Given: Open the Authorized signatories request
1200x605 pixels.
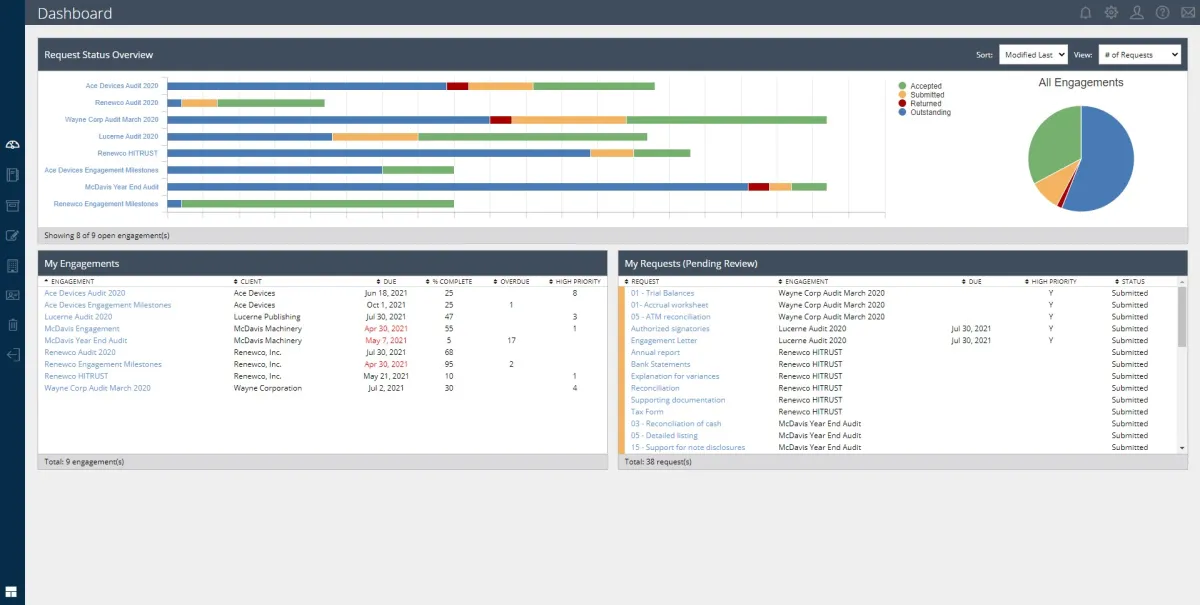Looking at the screenshot, I should [670, 329].
